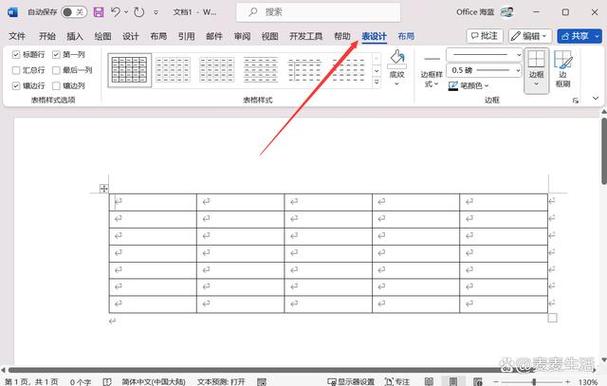Toggle the 自动保存 AutoSave switch
607x386 pixels.
click(x=74, y=12)
